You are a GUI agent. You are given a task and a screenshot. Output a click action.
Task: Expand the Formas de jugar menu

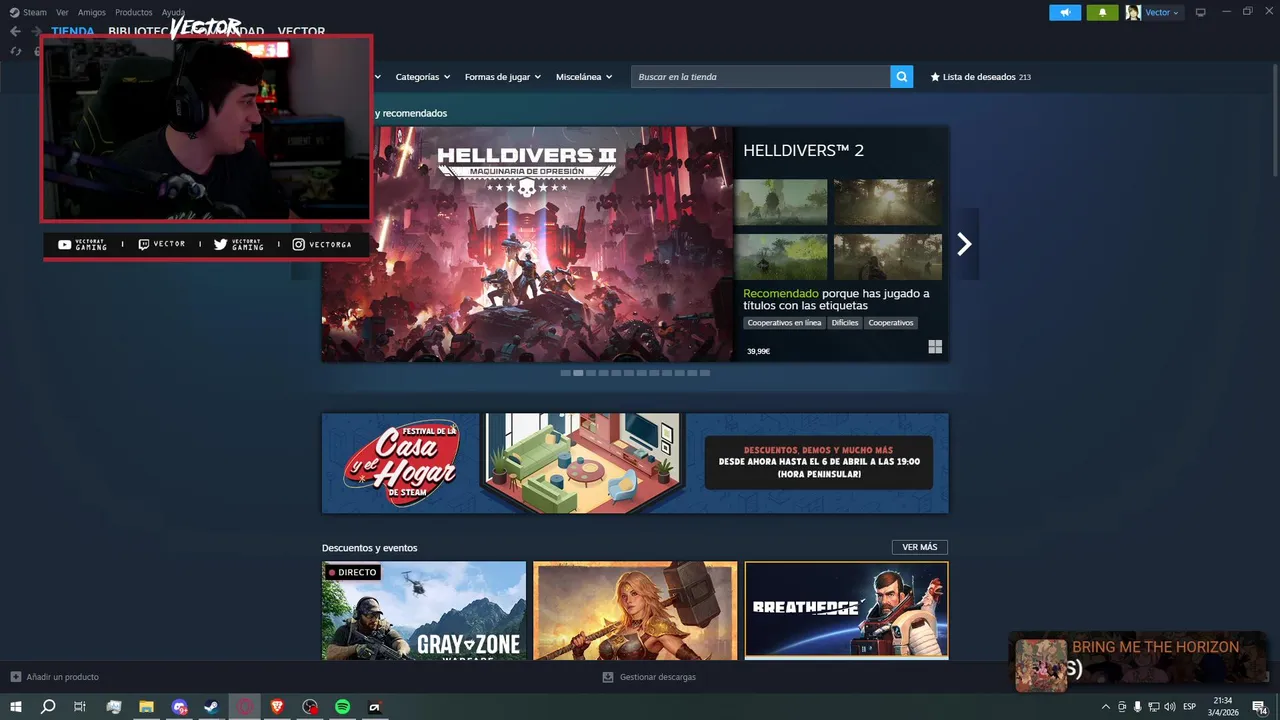click(x=502, y=77)
